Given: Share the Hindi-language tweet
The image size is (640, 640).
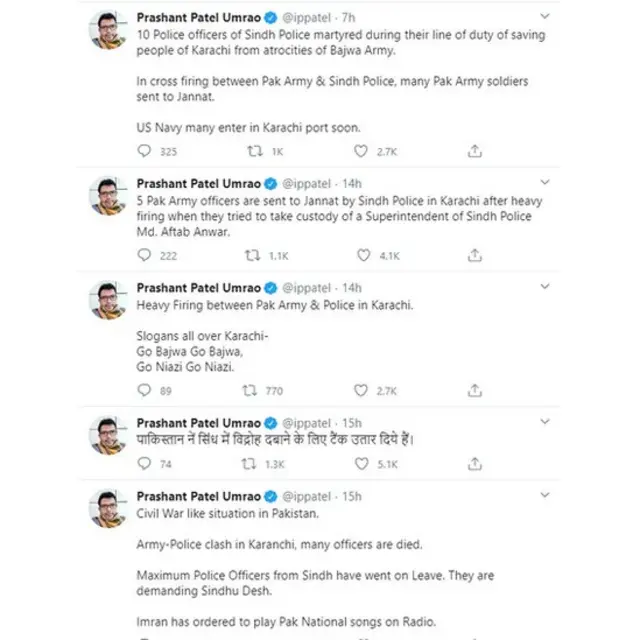Looking at the screenshot, I should (475, 464).
